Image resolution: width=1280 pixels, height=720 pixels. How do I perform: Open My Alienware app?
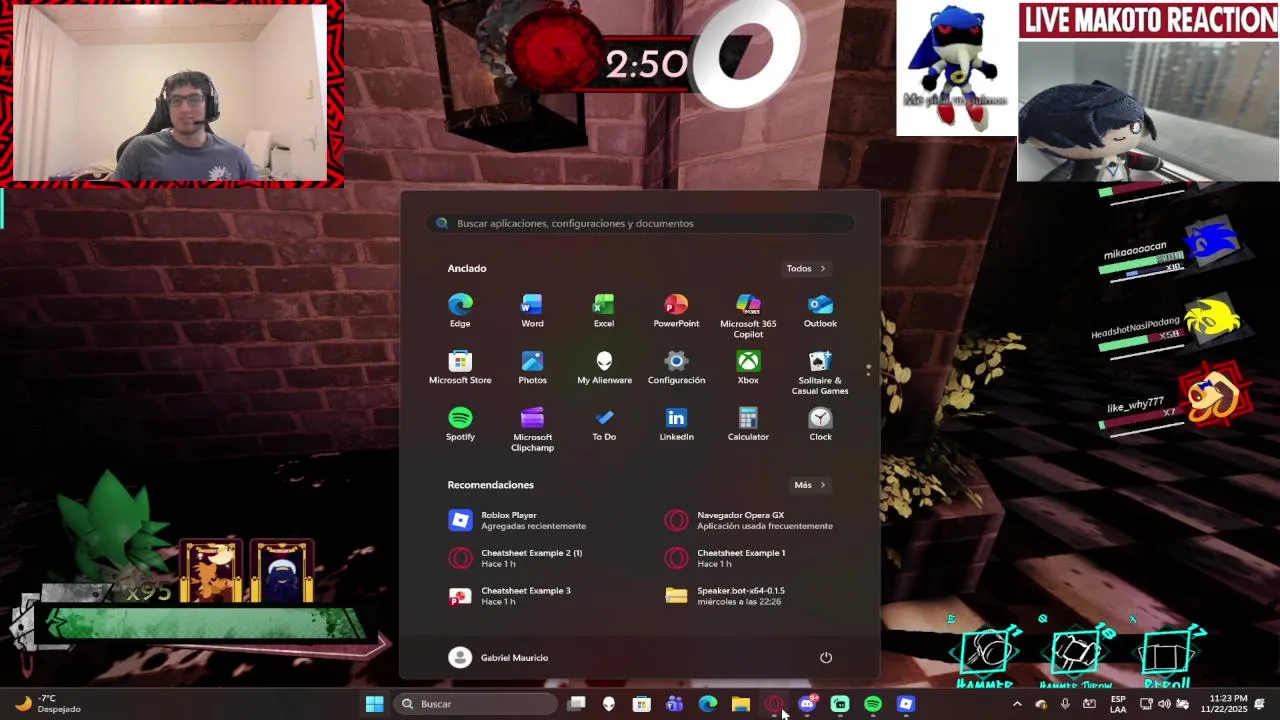(x=604, y=367)
